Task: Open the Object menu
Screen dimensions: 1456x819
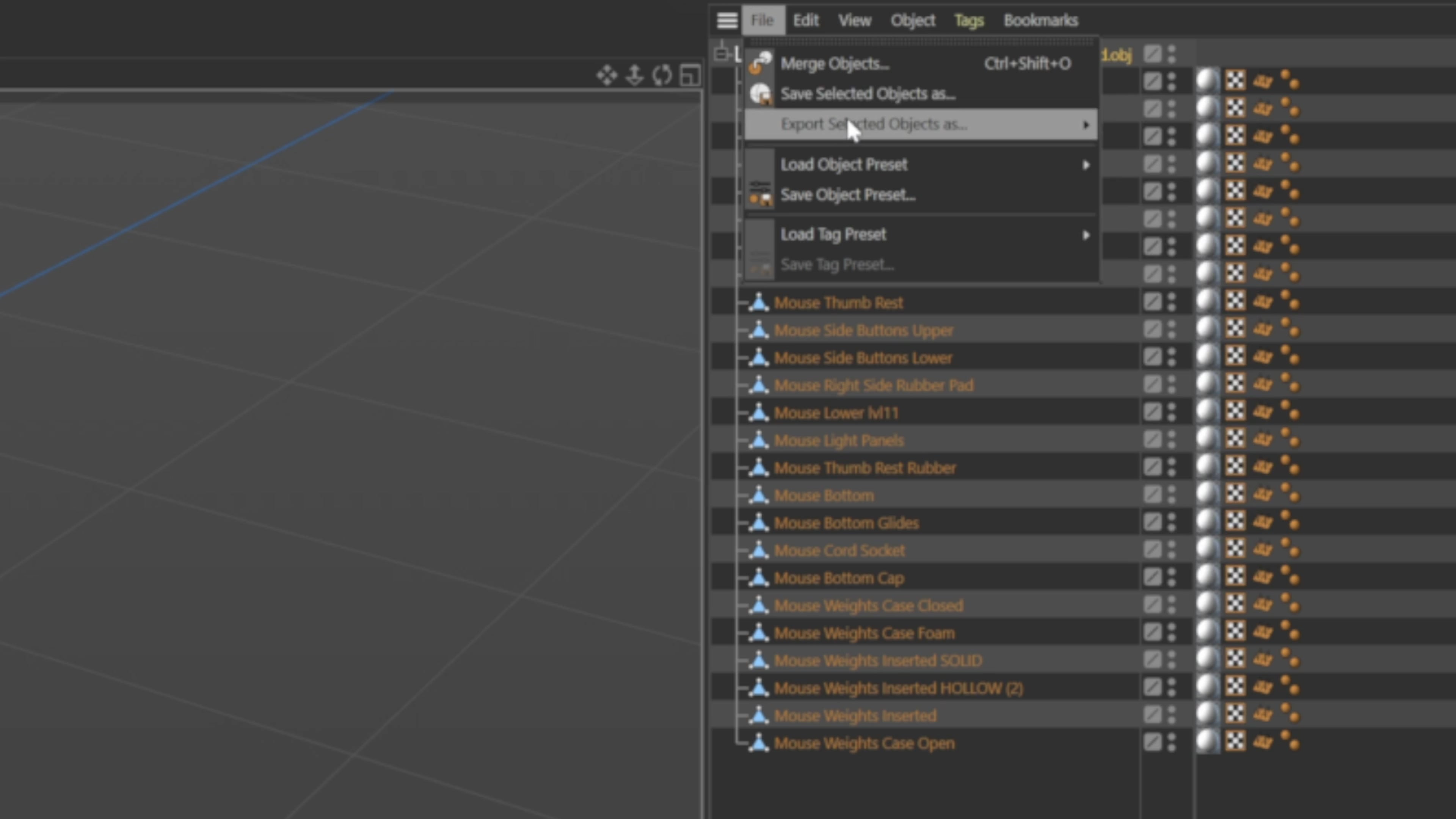Action: click(x=913, y=20)
